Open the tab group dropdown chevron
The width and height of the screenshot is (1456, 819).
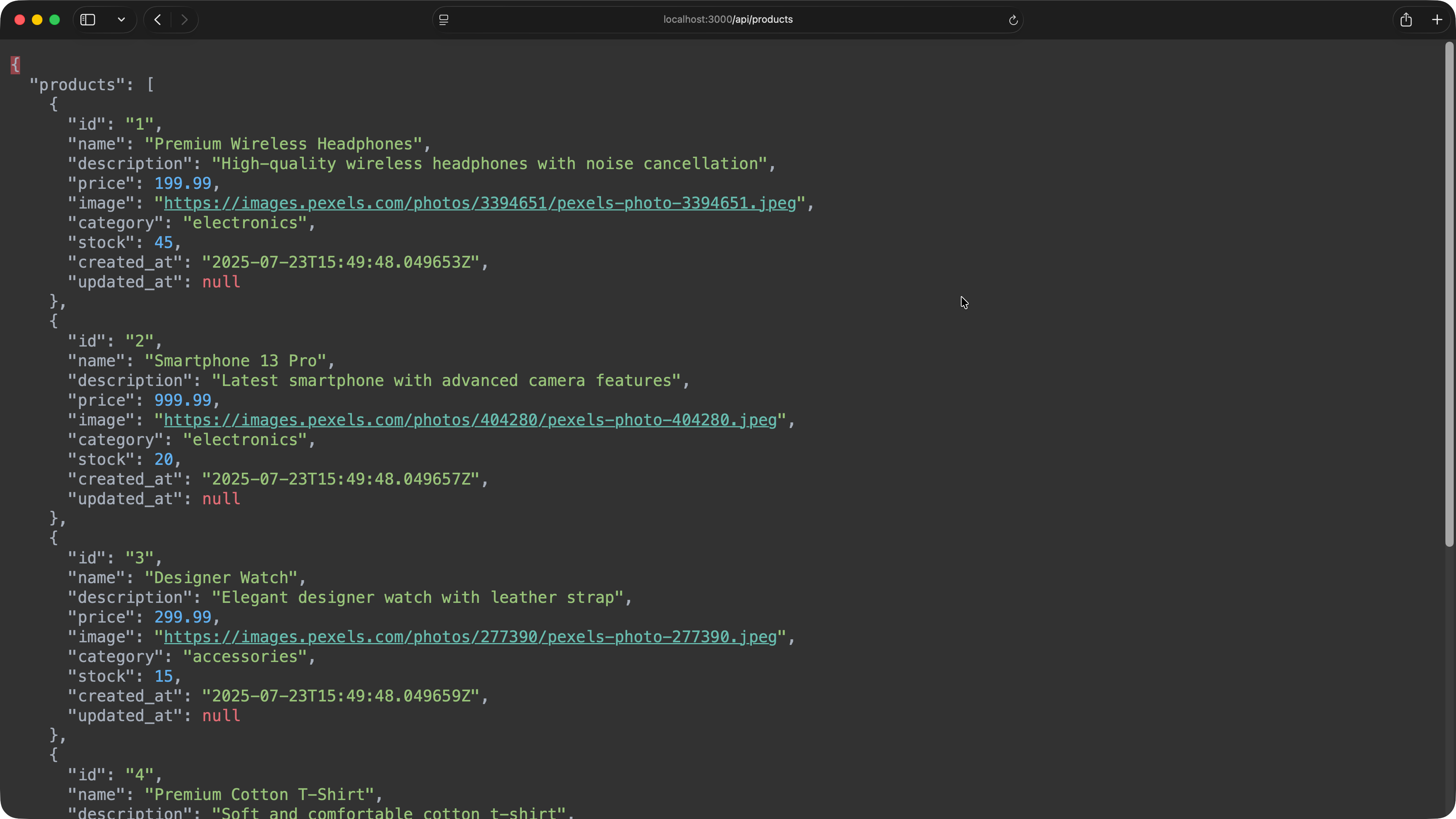[x=121, y=20]
